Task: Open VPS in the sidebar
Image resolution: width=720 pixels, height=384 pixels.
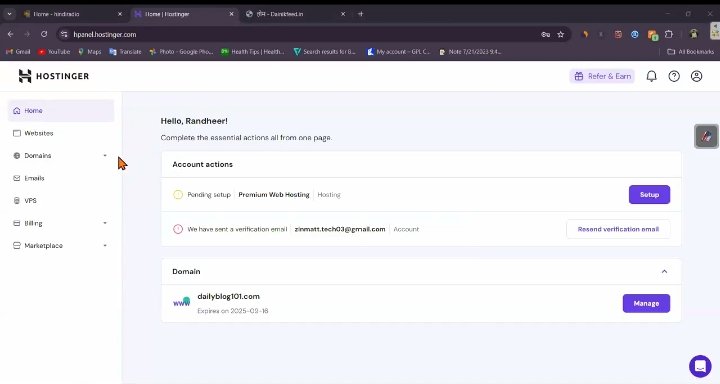Action: tap(61, 201)
